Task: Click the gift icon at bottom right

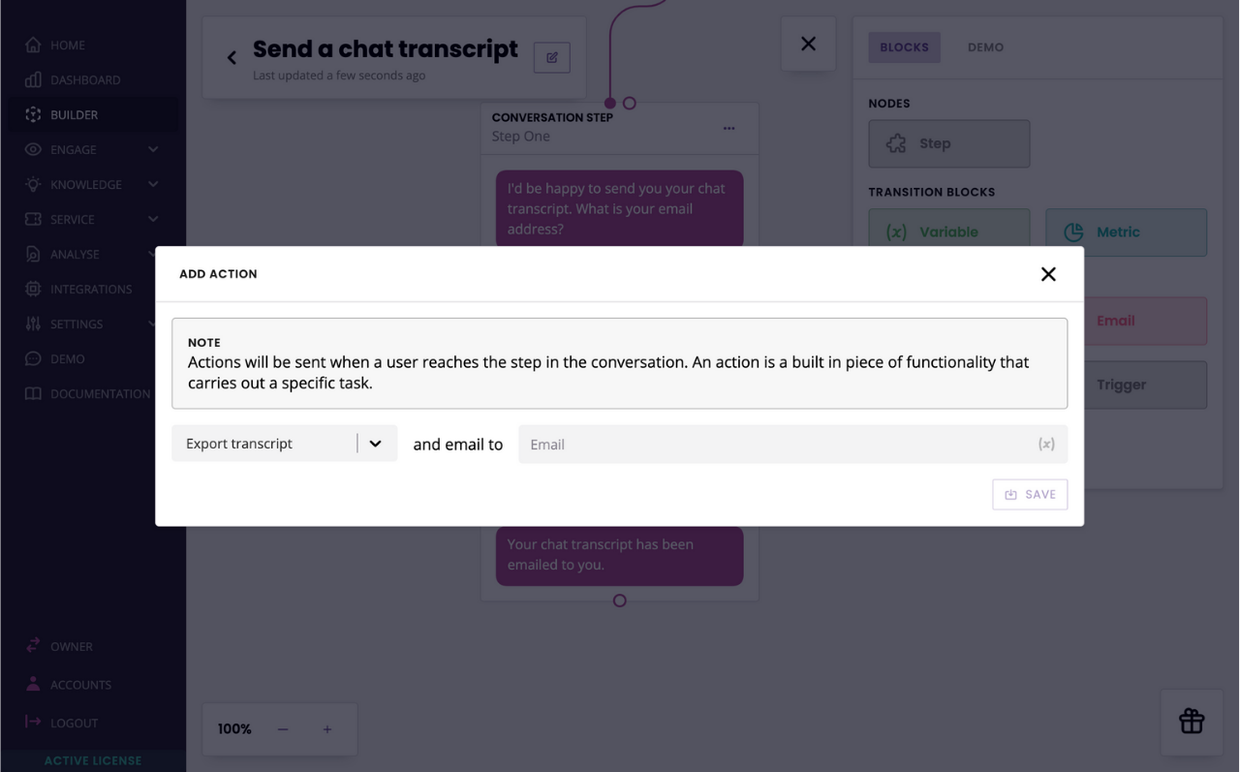Action: 1191,721
